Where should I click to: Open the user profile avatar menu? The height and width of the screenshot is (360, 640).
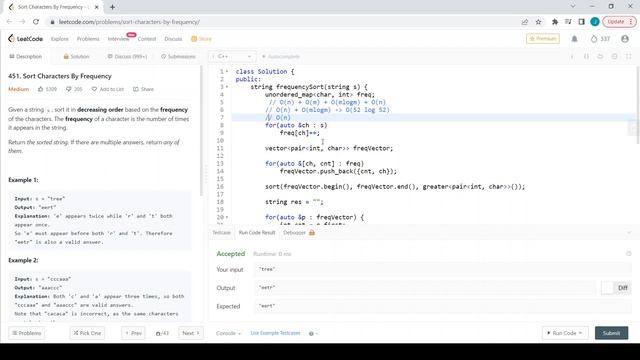click(625, 39)
